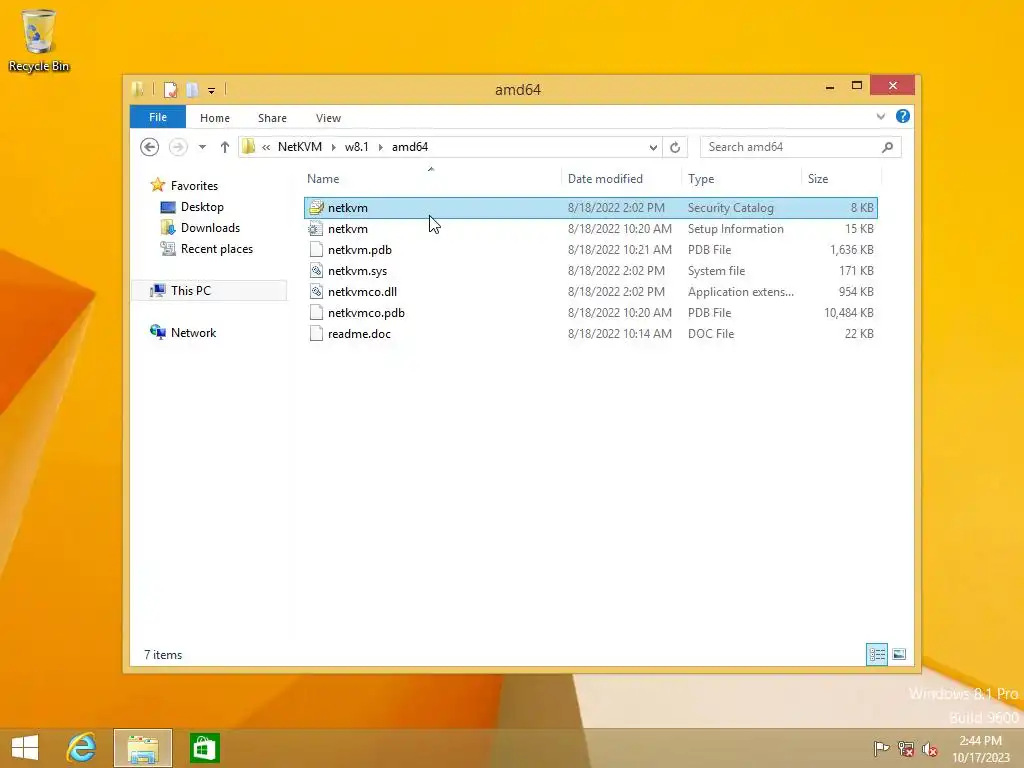Select the netkvm.pdb file
Viewport: 1024px width, 768px height.
(x=590, y=249)
